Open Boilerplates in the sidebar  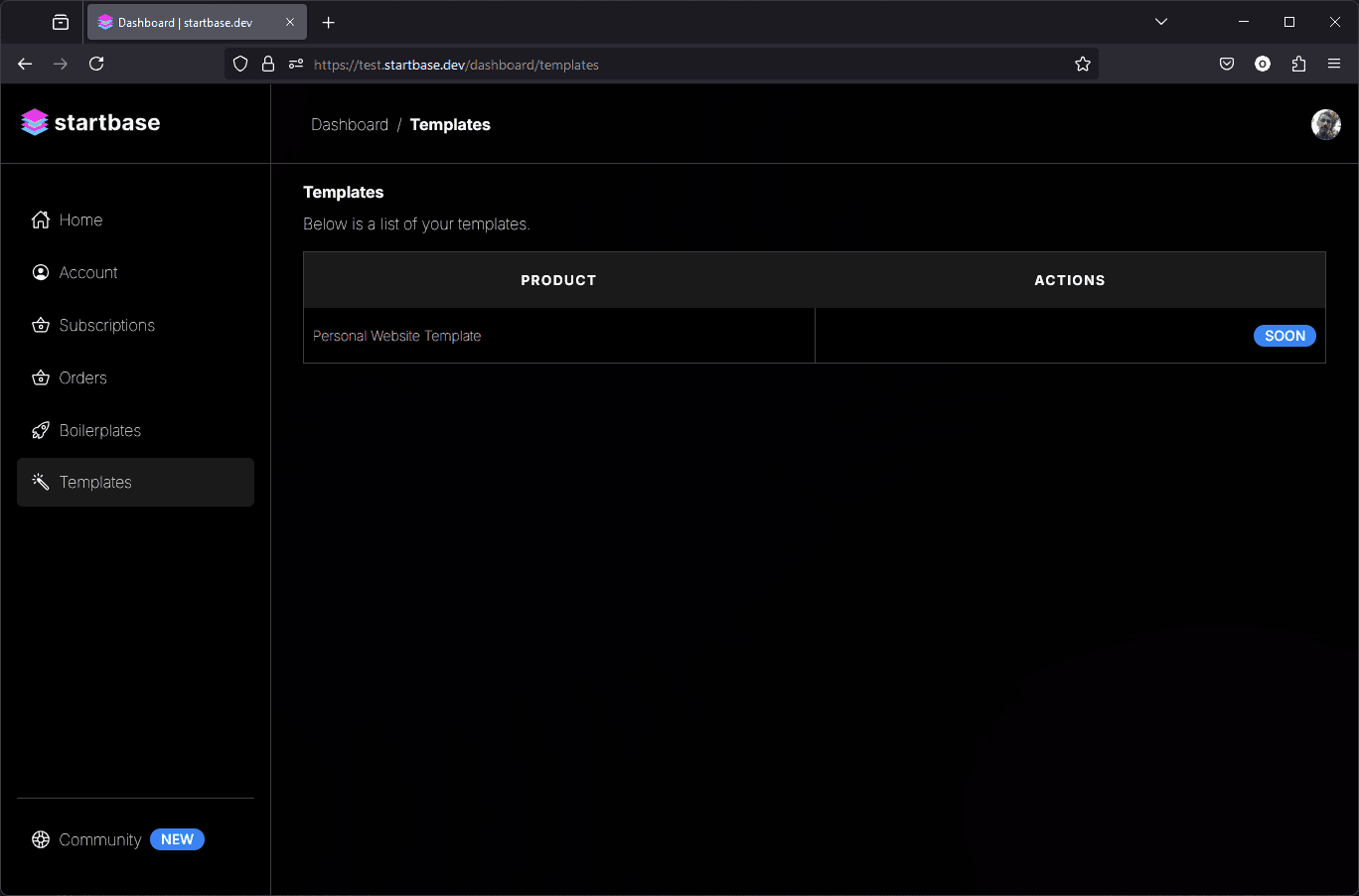(x=135, y=430)
